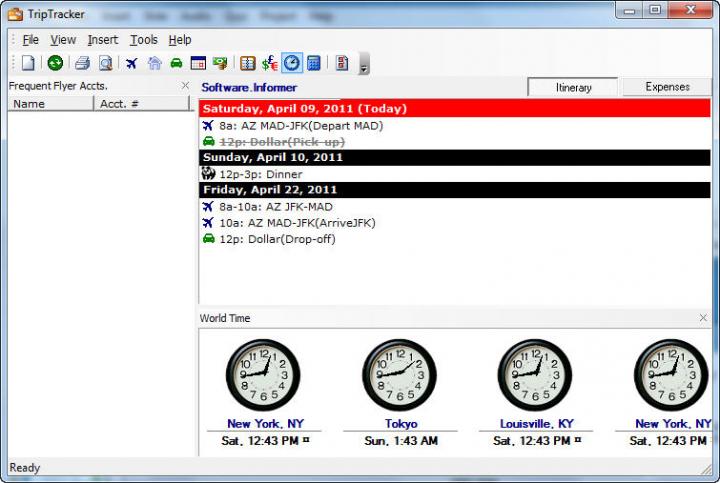
Task: Insert a flight using airplane toolbar icon
Action: pyautogui.click(x=131, y=63)
